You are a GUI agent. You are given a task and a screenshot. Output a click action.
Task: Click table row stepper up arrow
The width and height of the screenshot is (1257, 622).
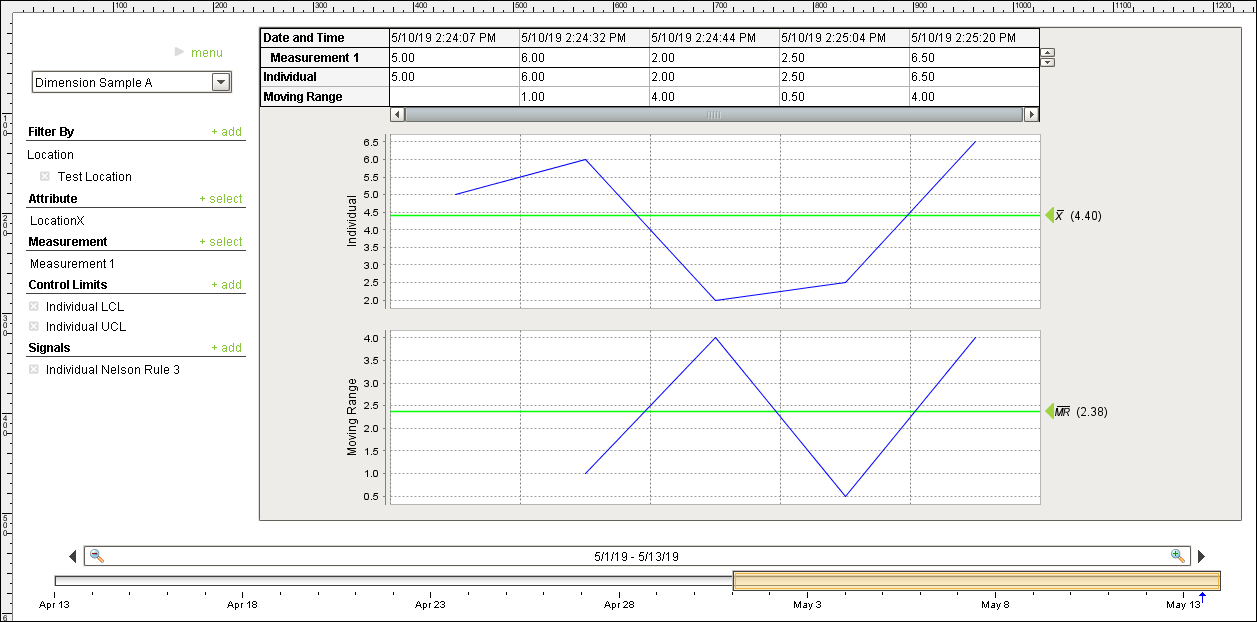(1047, 52)
